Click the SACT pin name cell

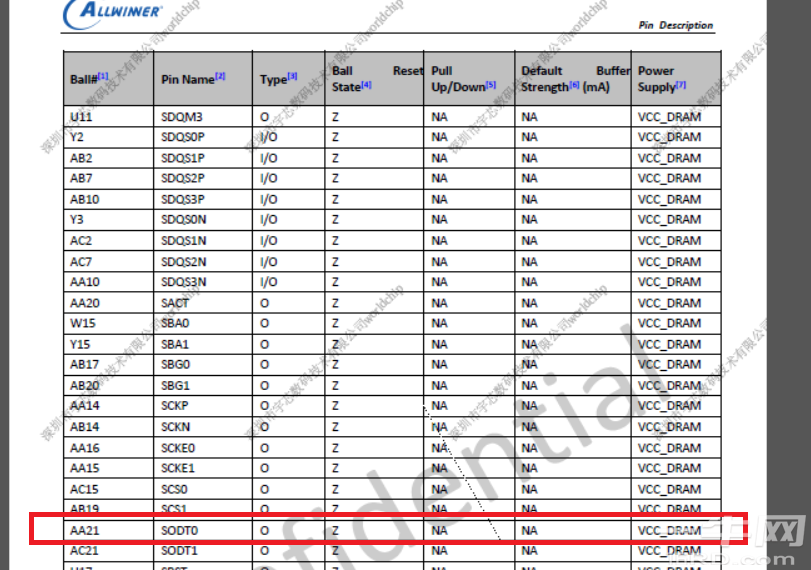[174, 303]
